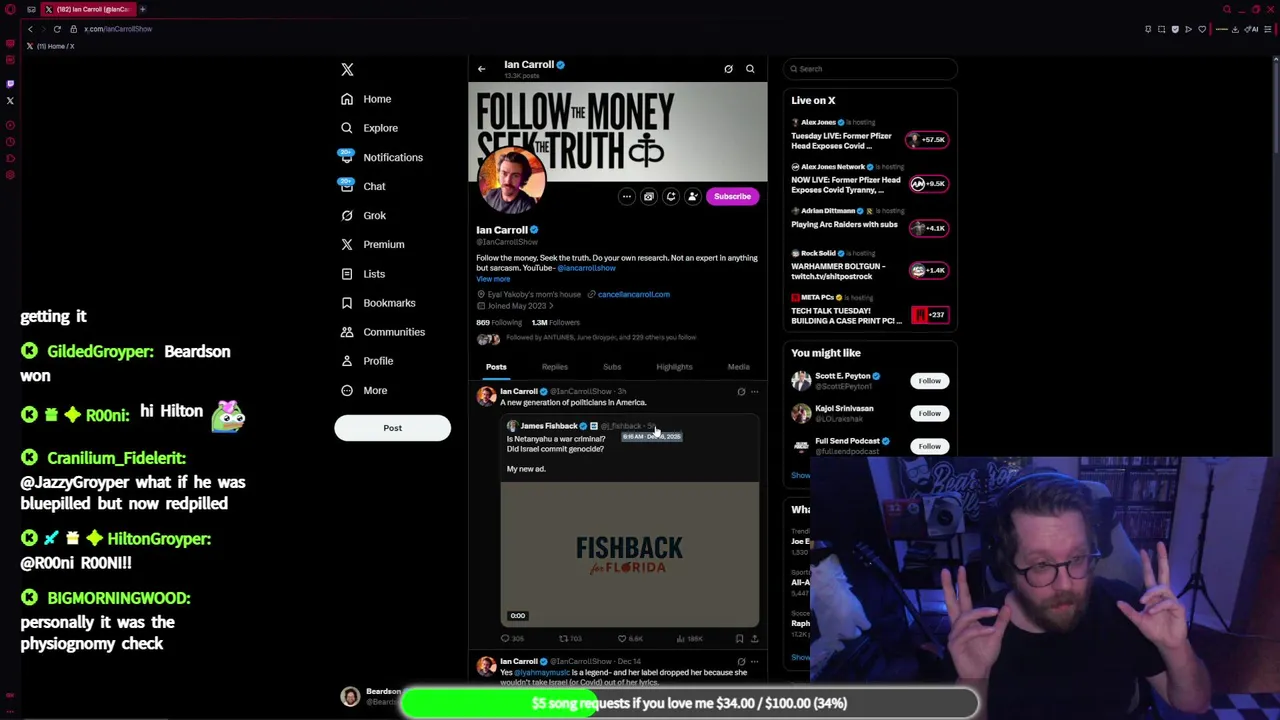Click the purple Subscribe button
1280x720 pixels.
coord(732,196)
